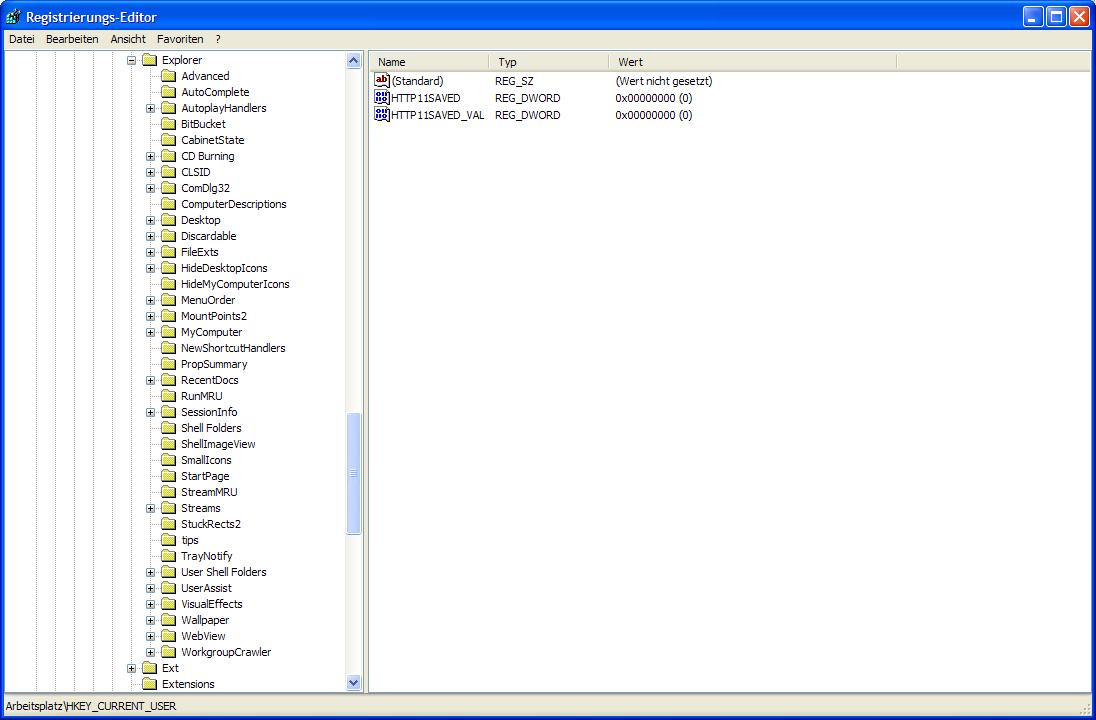This screenshot has width=1096, height=720.
Task: Click the Shell Folders folder icon
Action: tap(168, 429)
